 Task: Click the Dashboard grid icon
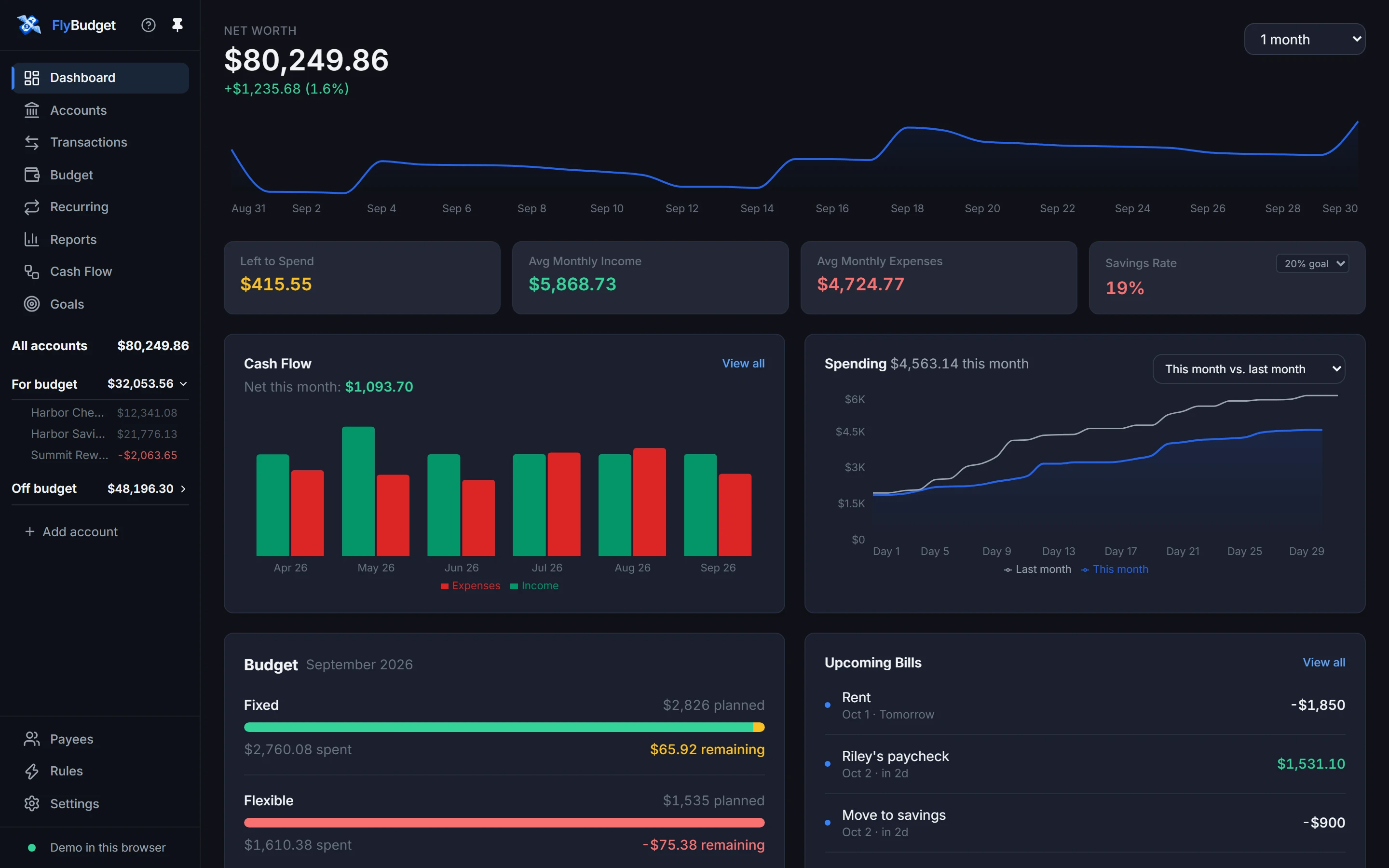(31, 78)
